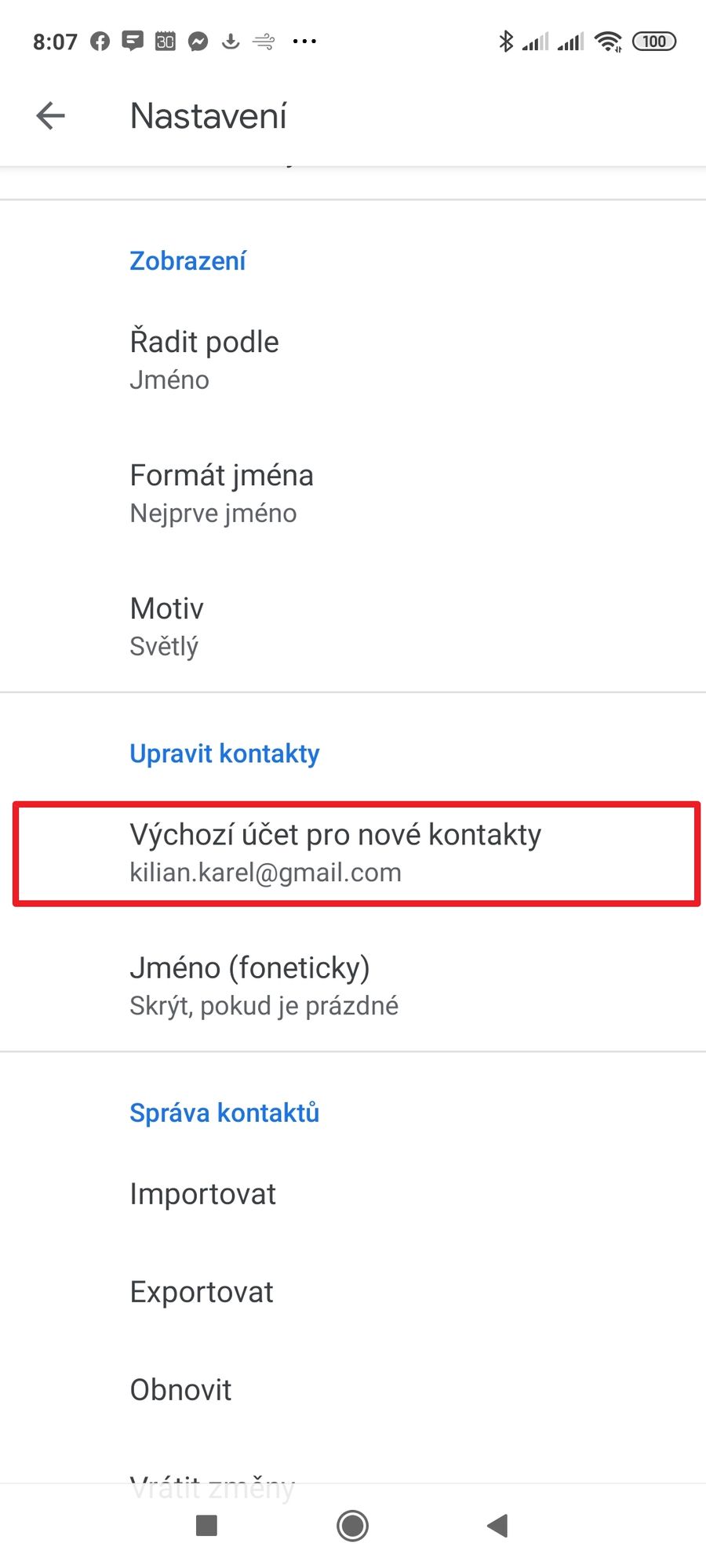
Task: Tap the Messenger notification icon
Action: [x=198, y=42]
